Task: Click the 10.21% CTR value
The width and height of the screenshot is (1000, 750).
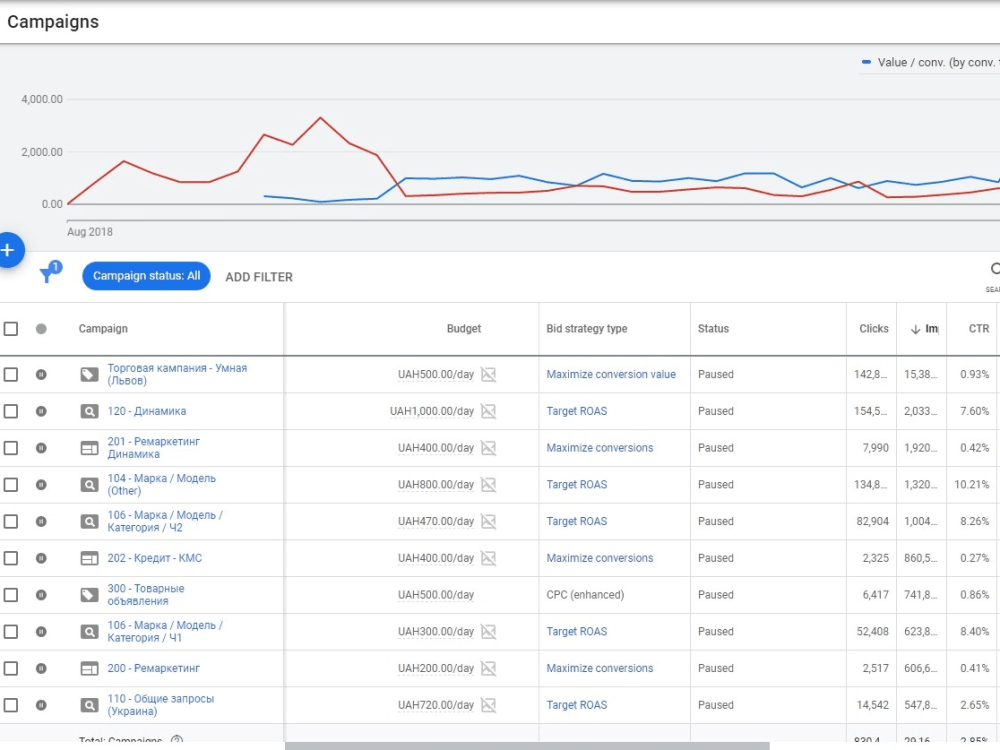Action: pos(971,485)
